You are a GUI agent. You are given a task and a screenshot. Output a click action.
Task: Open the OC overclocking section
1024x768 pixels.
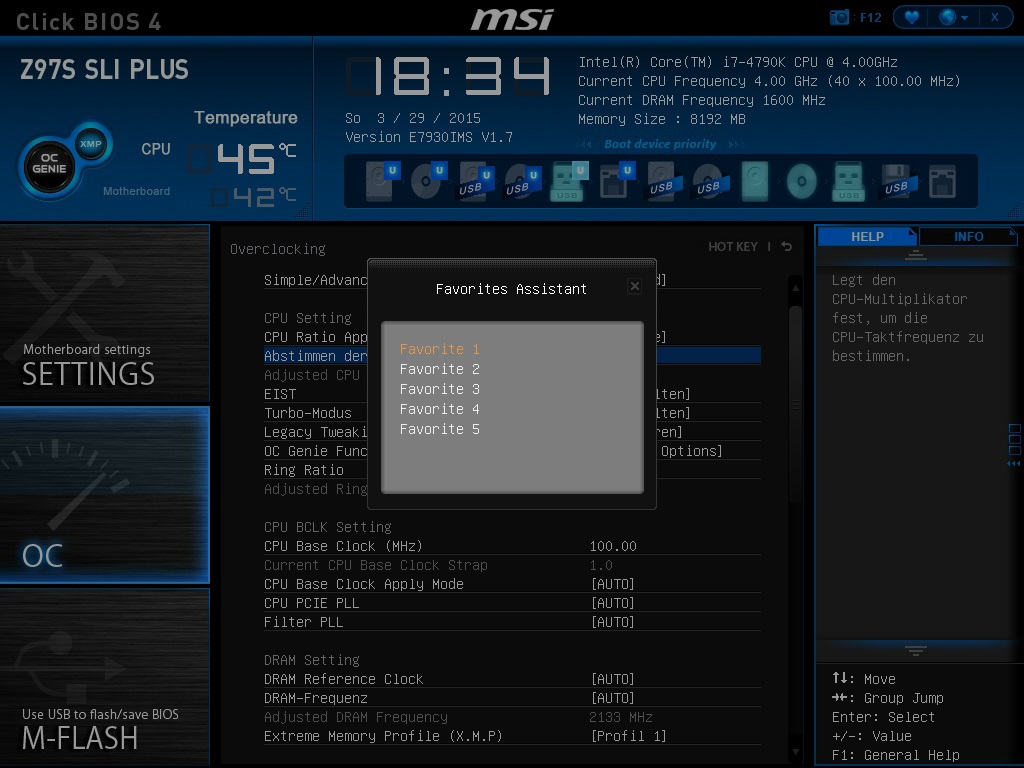104,494
